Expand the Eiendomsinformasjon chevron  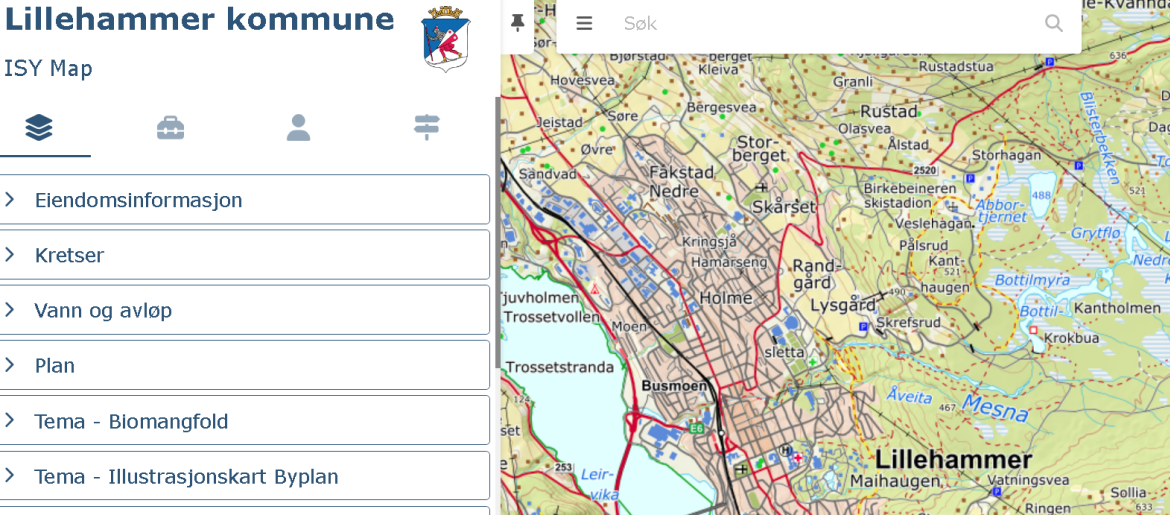point(10,199)
